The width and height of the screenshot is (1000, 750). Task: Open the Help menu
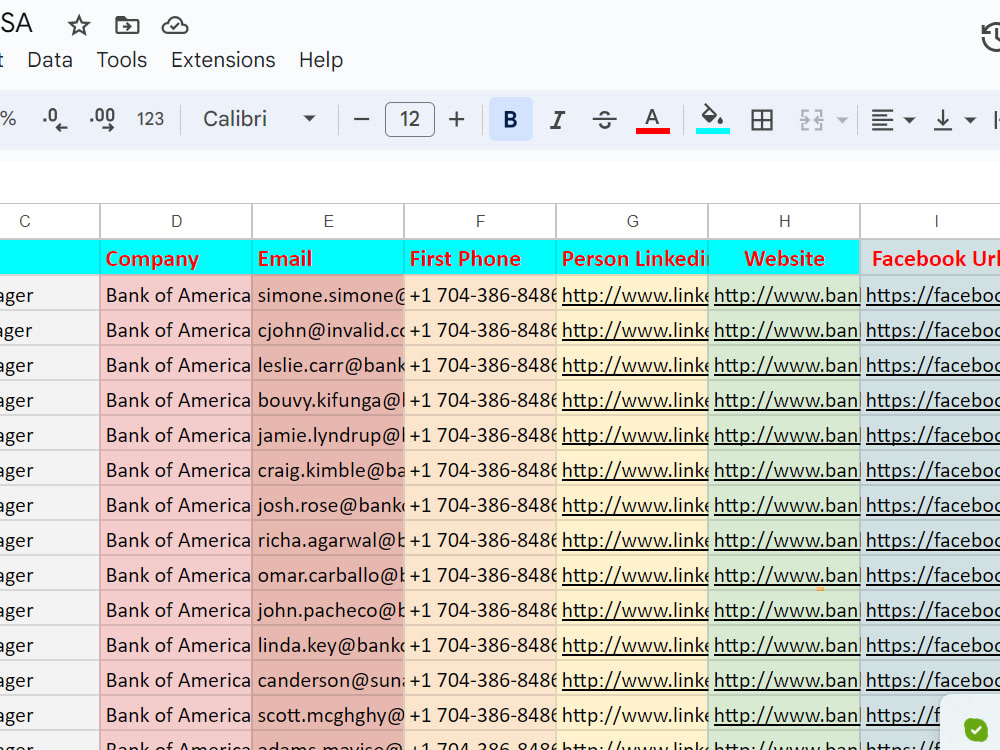[x=321, y=60]
